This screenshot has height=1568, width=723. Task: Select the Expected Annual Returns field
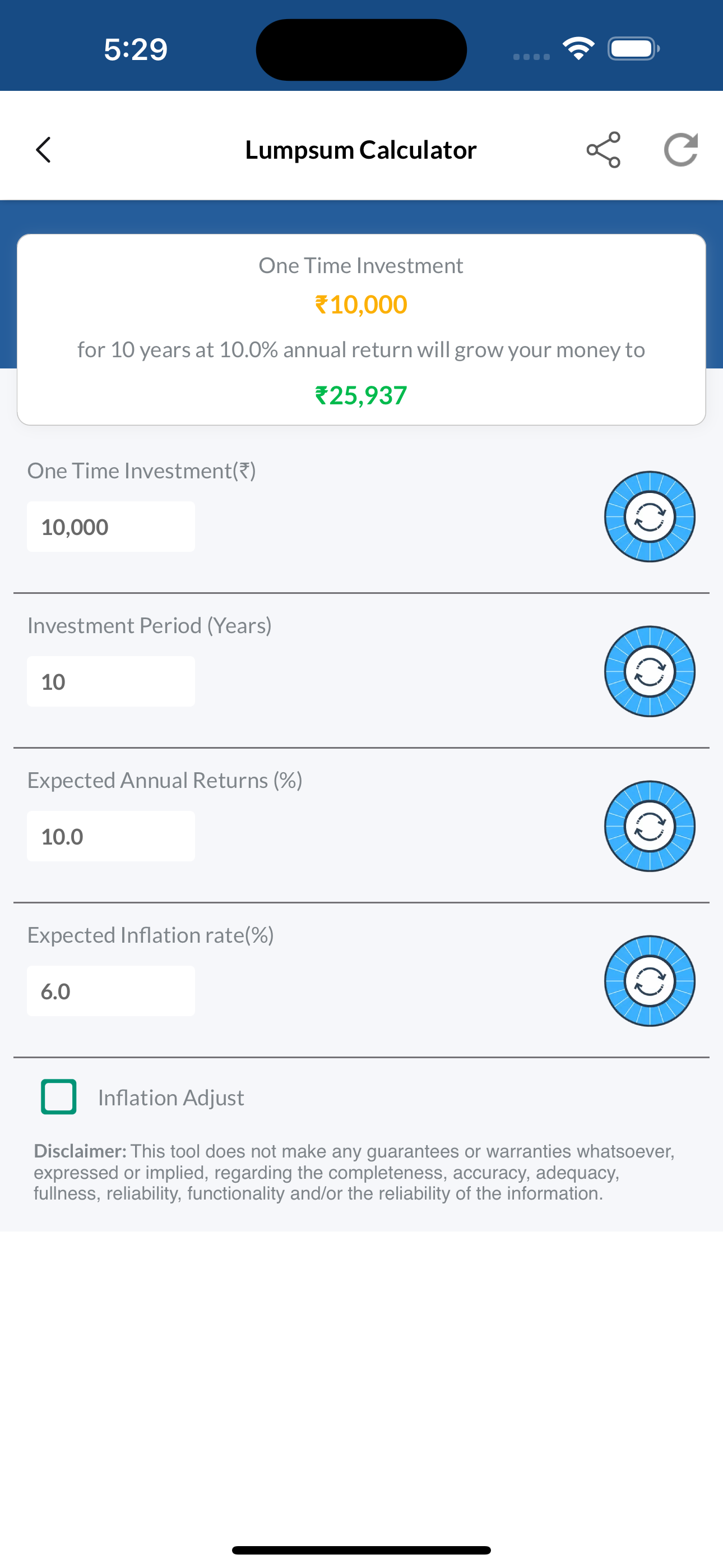pyautogui.click(x=111, y=836)
